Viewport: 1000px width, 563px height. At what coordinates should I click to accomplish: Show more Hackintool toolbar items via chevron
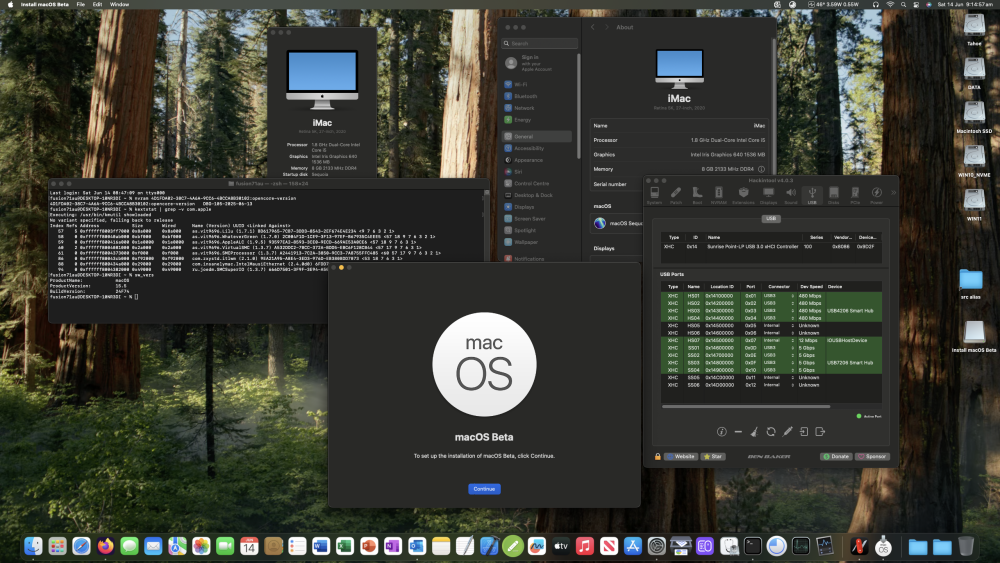[x=893, y=192]
